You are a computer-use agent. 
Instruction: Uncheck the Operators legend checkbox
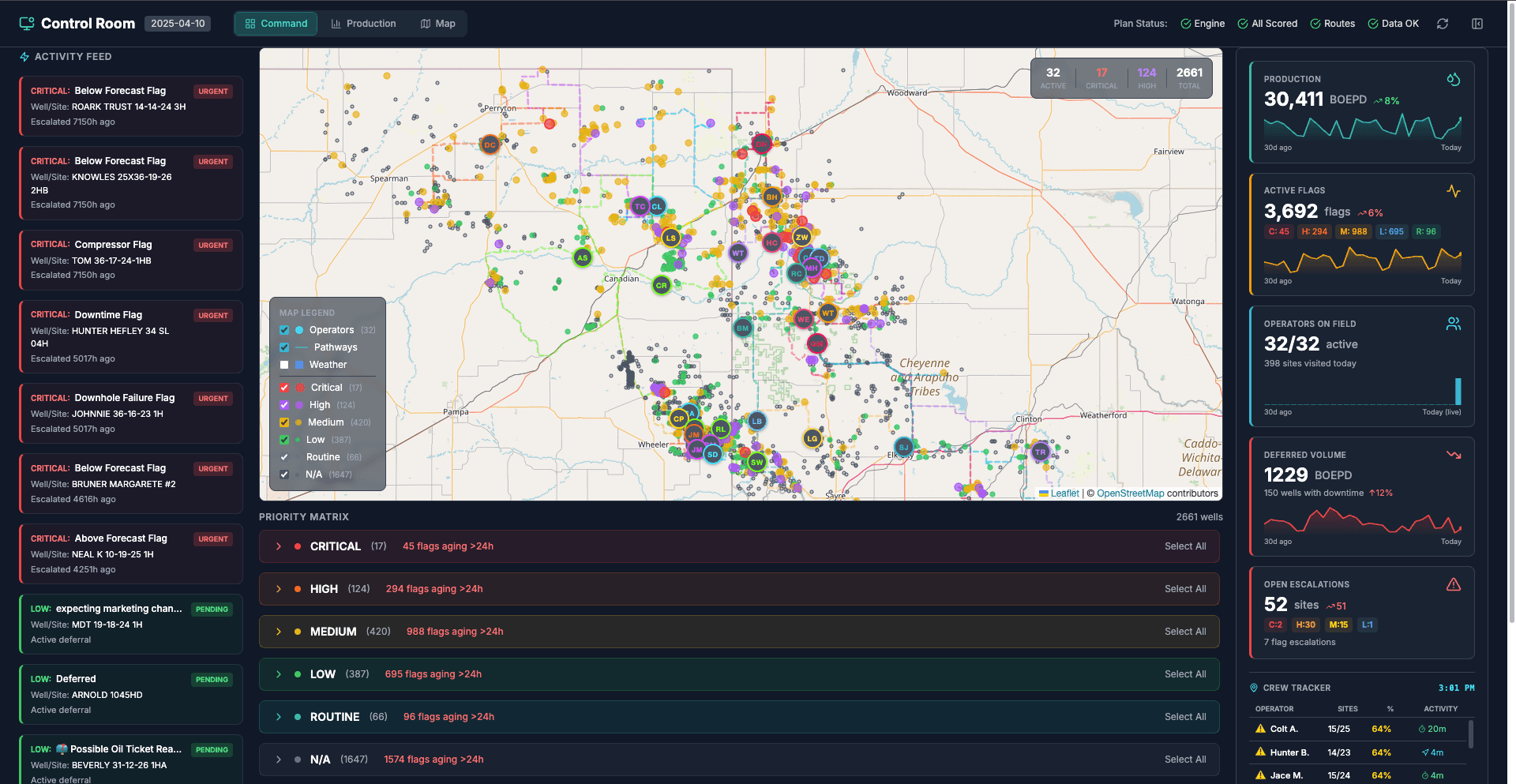click(284, 330)
